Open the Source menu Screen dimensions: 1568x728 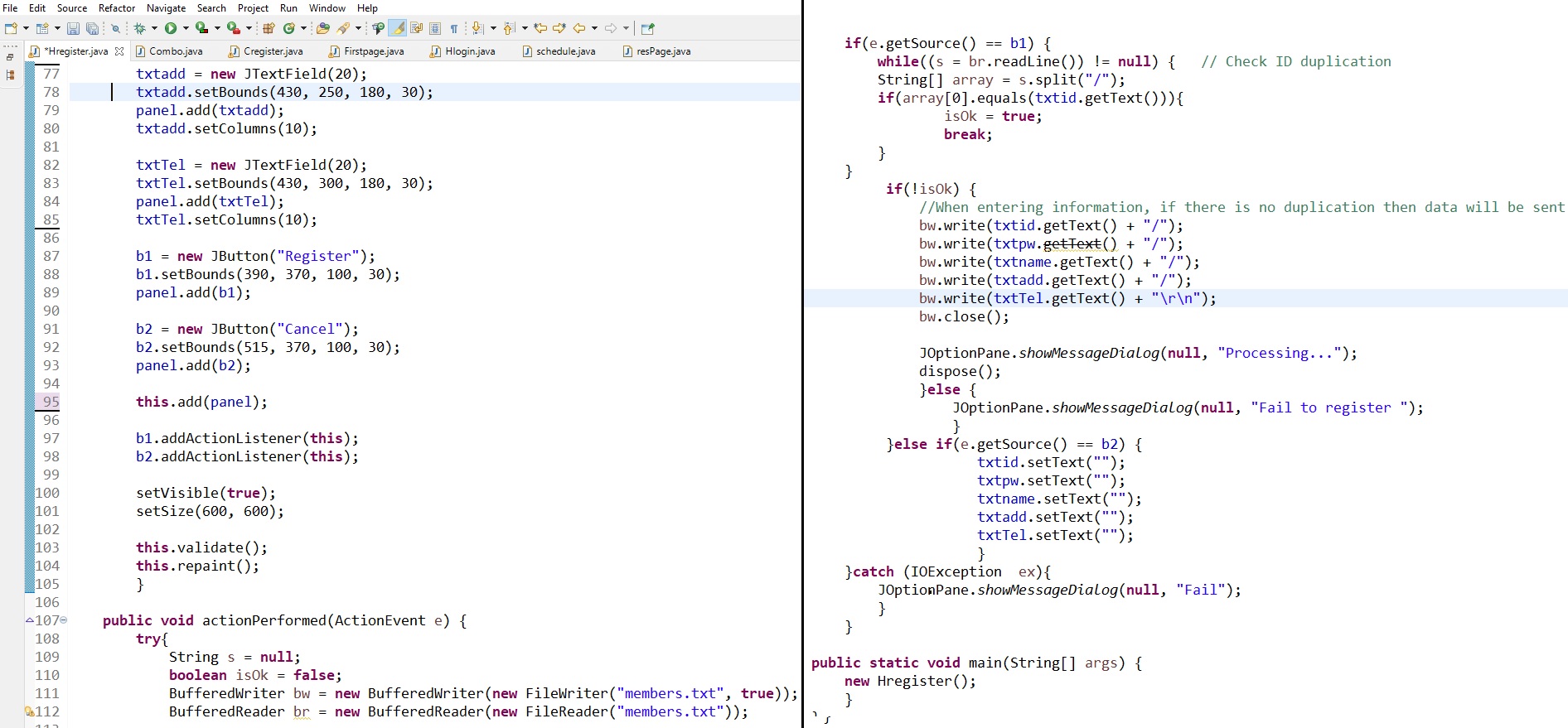click(x=72, y=7)
